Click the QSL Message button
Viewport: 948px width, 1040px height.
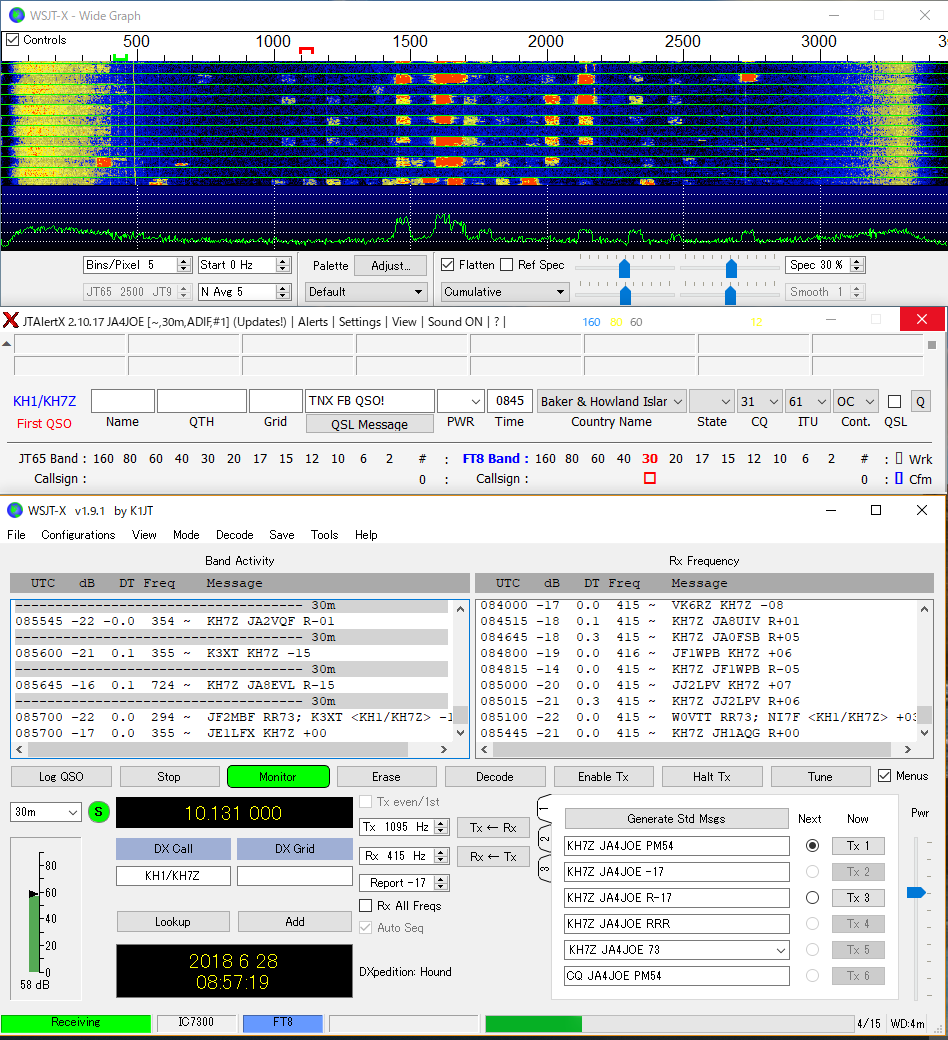370,424
